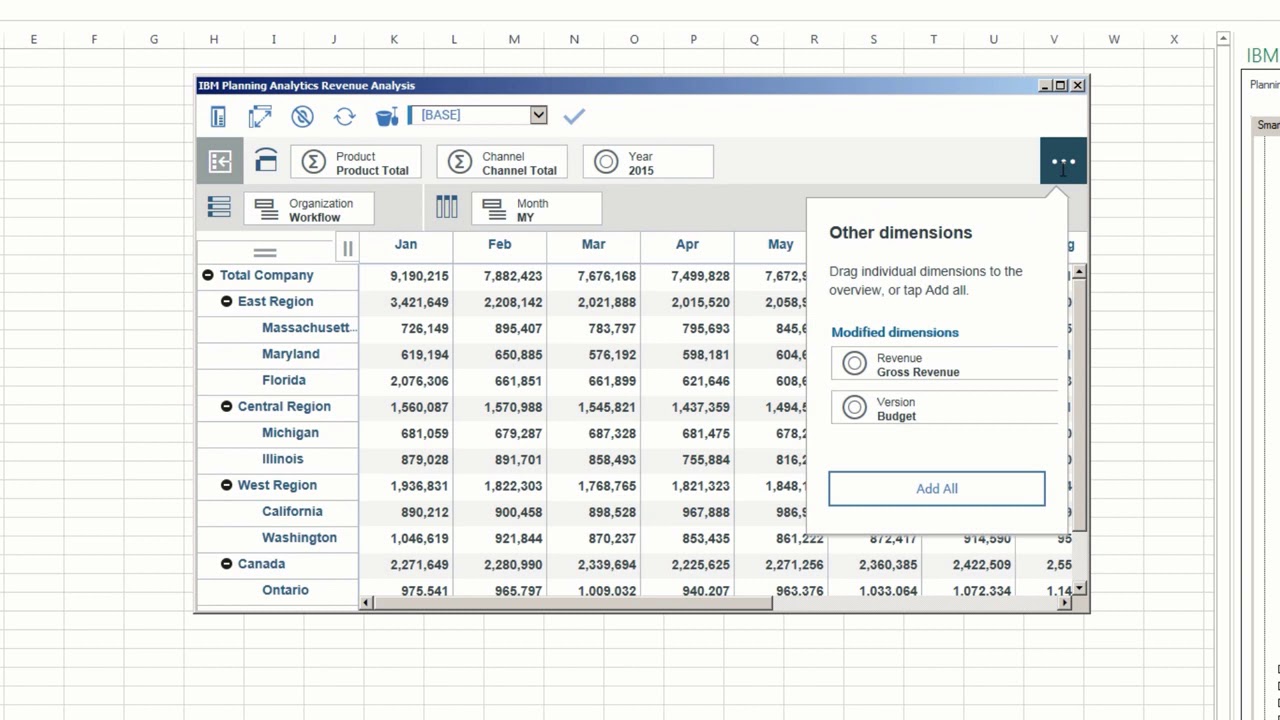Screen dimensions: 1280x720
Task: Click the horizontal scrollbar right arrow
Action: 1066,602
